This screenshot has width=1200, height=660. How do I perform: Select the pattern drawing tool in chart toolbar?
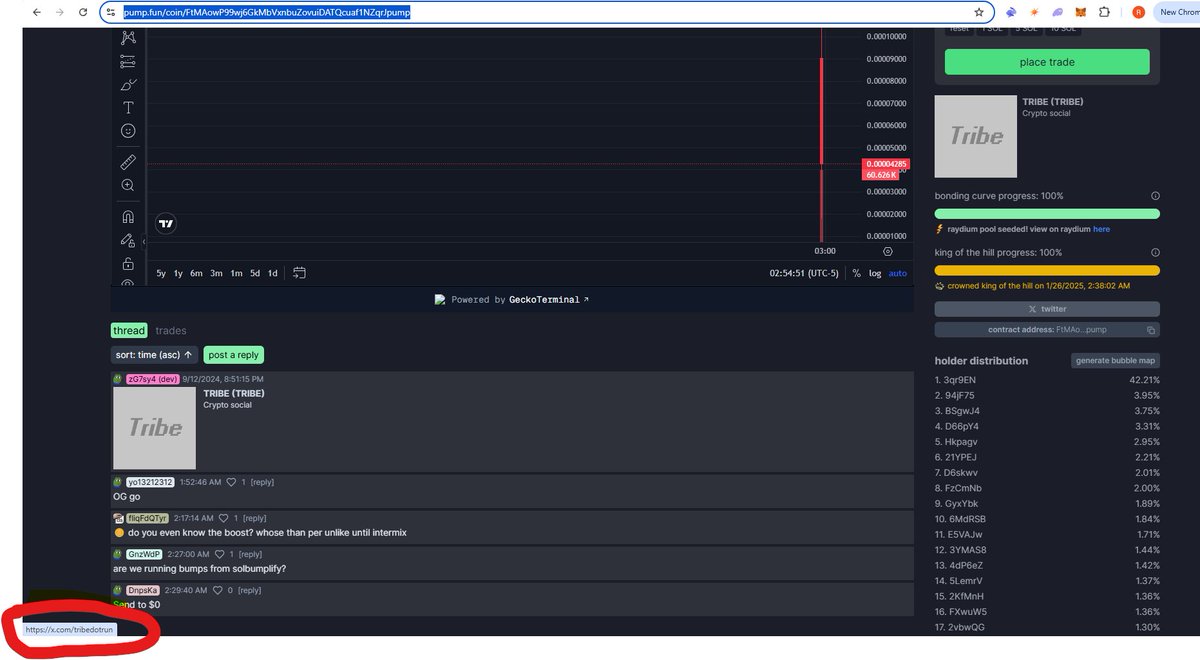128,38
